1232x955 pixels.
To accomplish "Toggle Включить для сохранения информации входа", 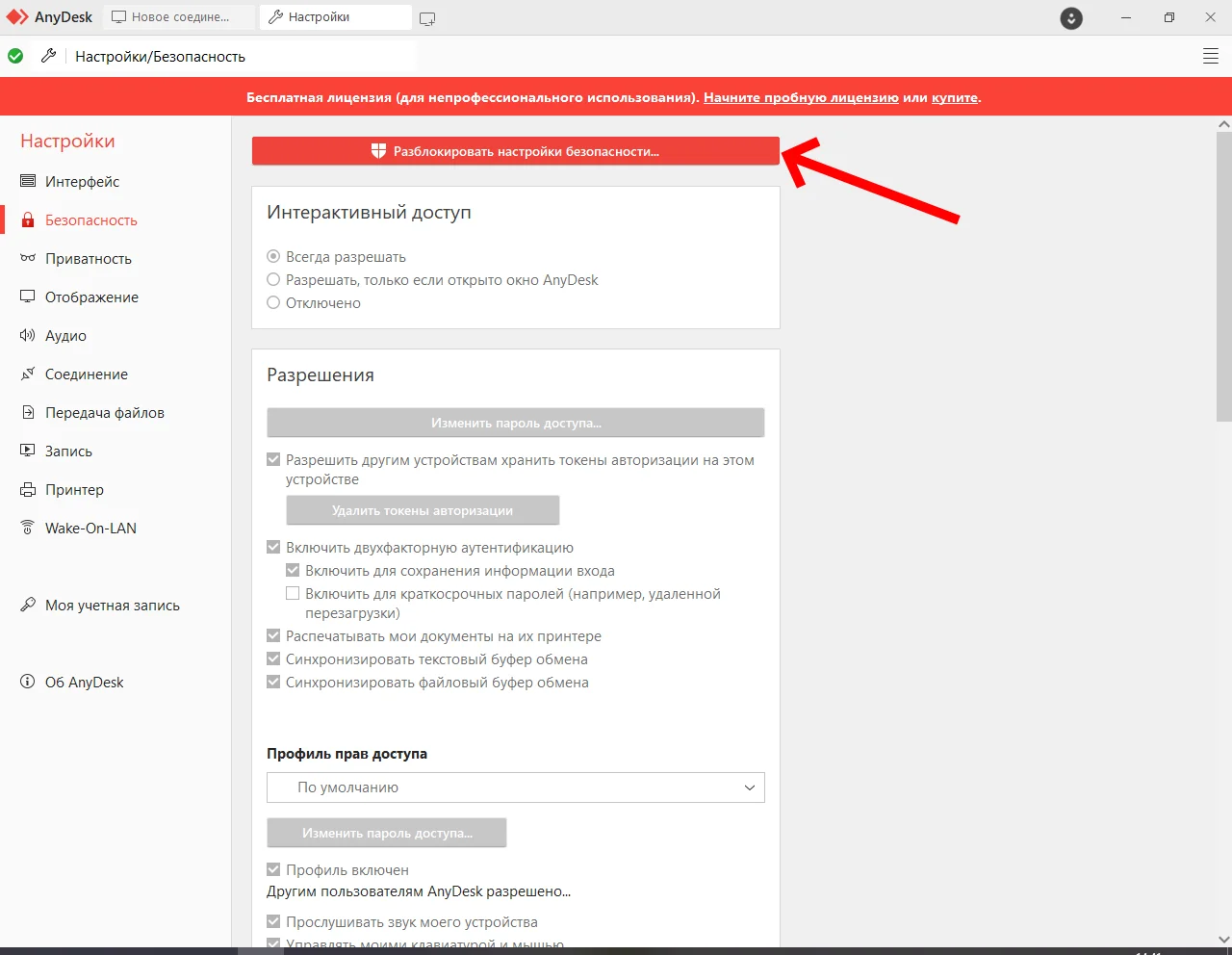I will pyautogui.click(x=293, y=571).
